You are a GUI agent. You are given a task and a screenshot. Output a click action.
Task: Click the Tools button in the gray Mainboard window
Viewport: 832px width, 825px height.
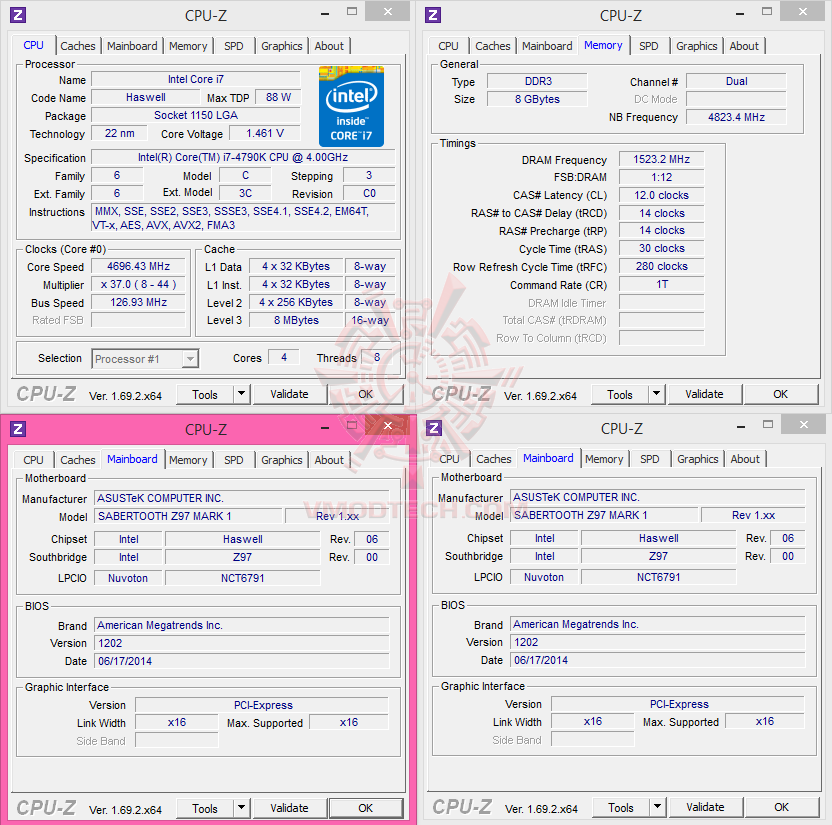tap(621, 807)
